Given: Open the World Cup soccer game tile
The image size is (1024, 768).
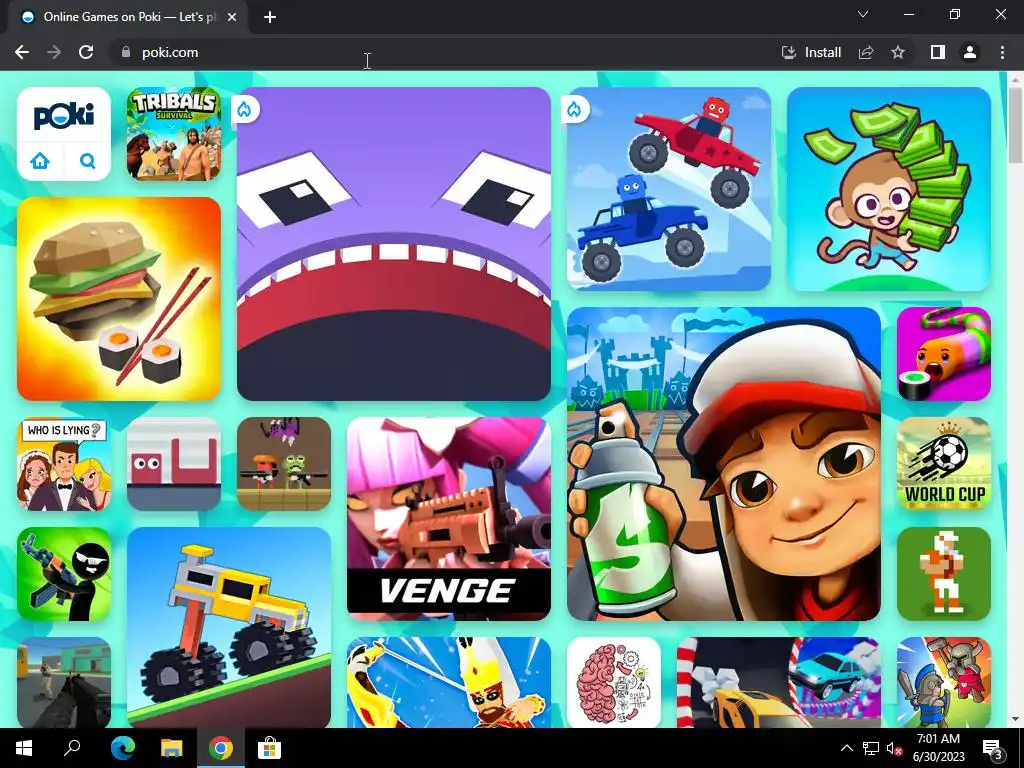Looking at the screenshot, I should tap(944, 464).
